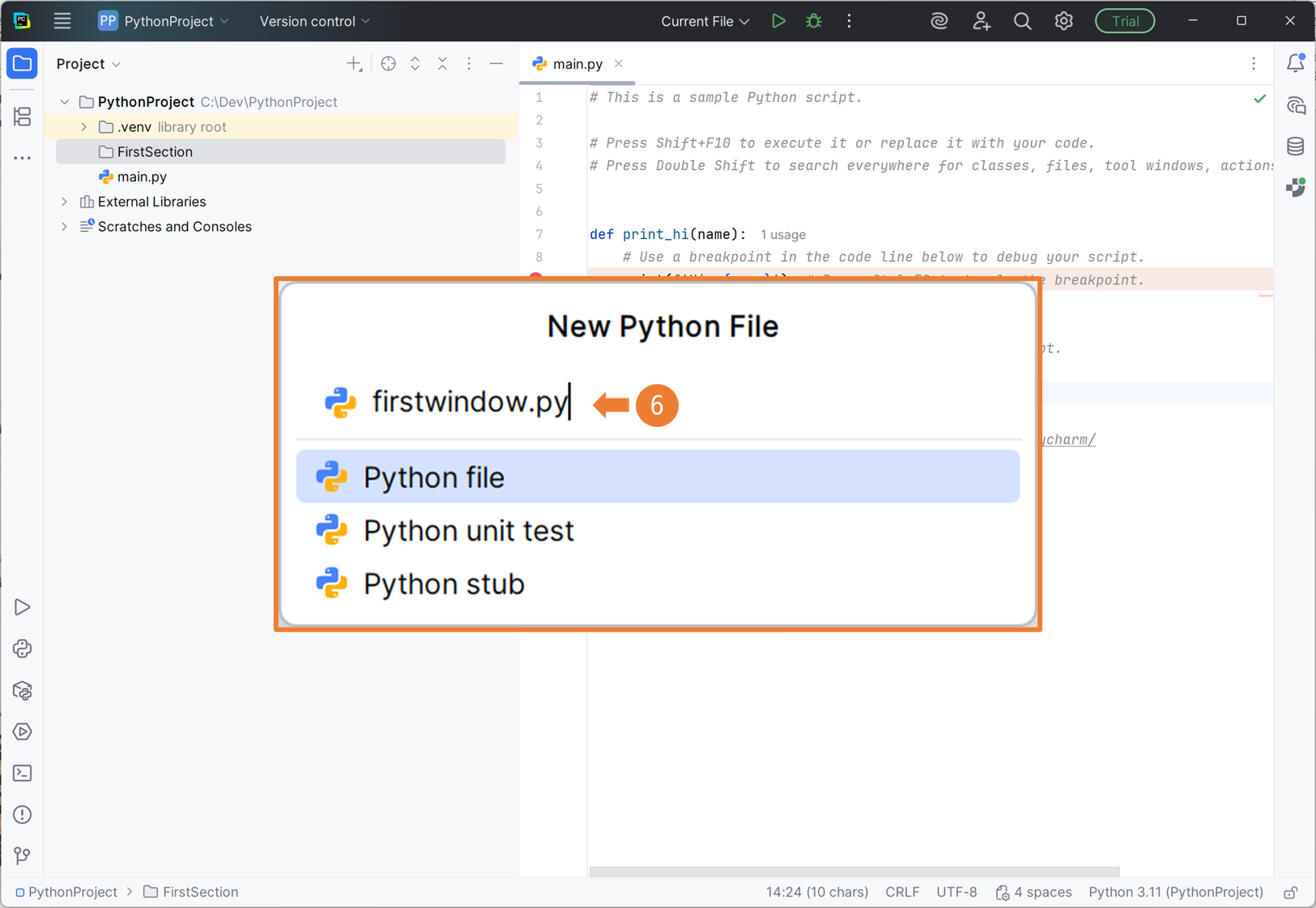Click editor horizontal scrollbar

point(854,872)
